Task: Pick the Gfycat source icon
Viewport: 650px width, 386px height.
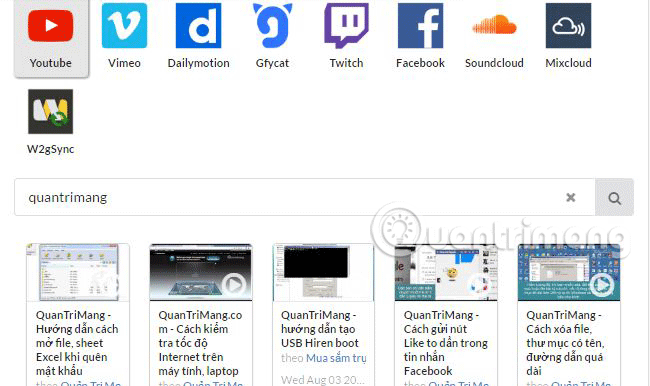Action: coord(272,26)
